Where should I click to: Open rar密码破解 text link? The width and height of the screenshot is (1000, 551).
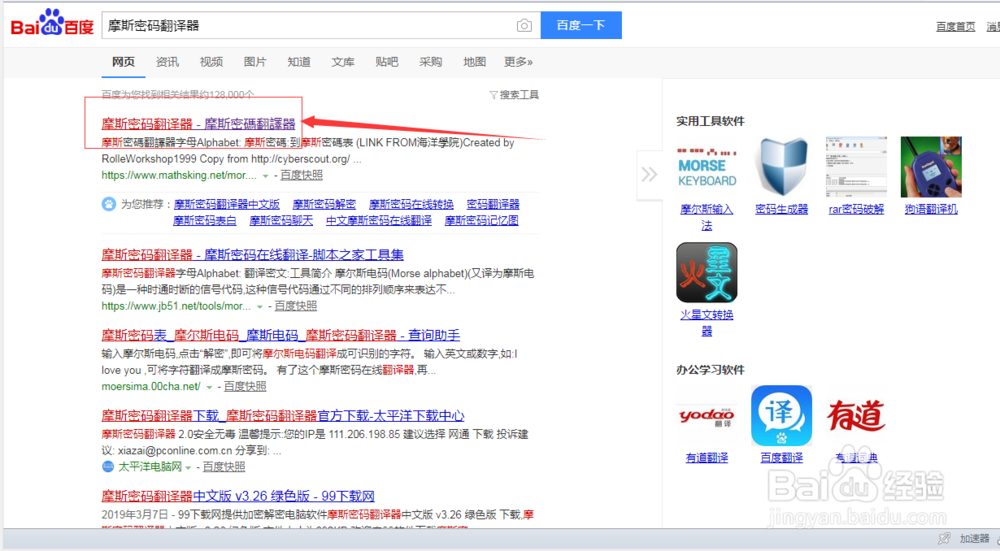856,209
